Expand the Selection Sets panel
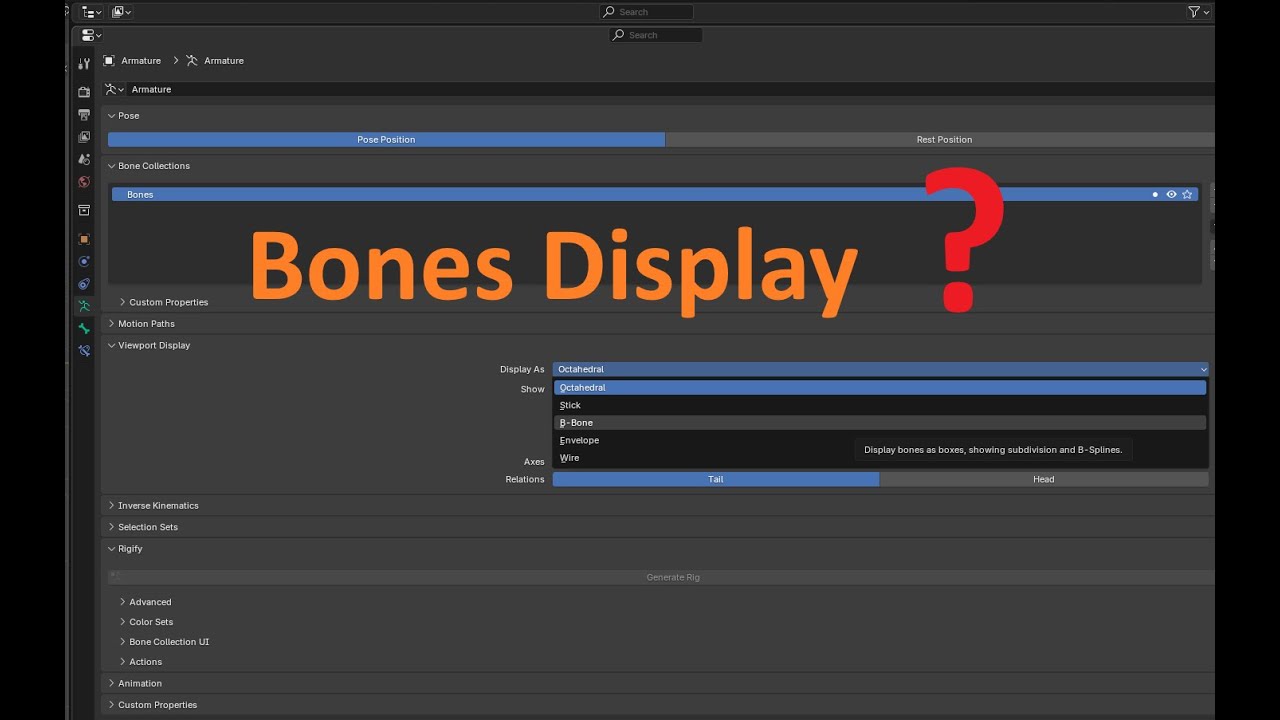 pyautogui.click(x=112, y=527)
